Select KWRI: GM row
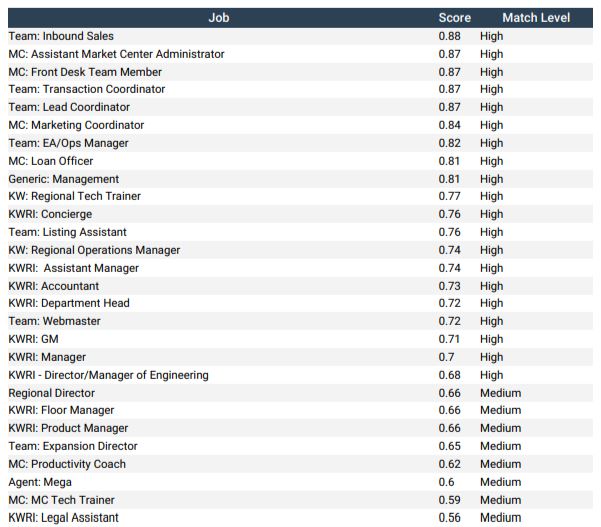The height and width of the screenshot is (527, 601). [300, 339]
